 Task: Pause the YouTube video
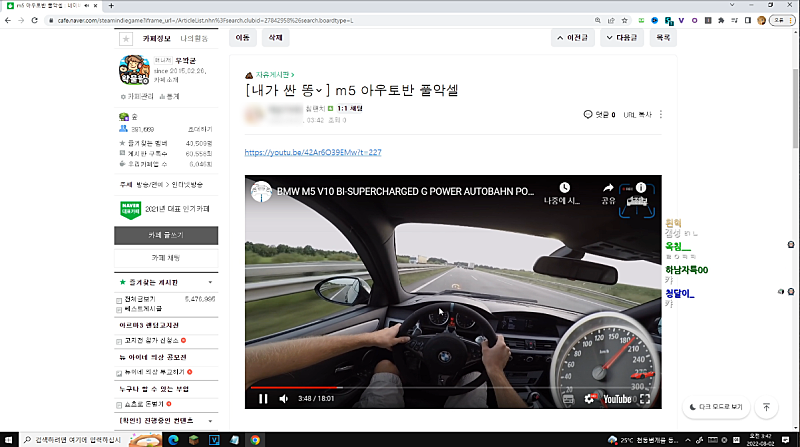(x=263, y=398)
